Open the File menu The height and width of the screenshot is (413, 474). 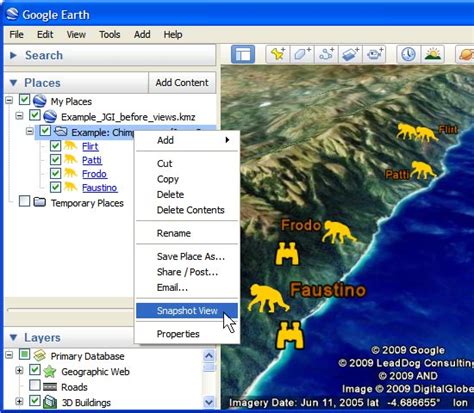pos(16,34)
